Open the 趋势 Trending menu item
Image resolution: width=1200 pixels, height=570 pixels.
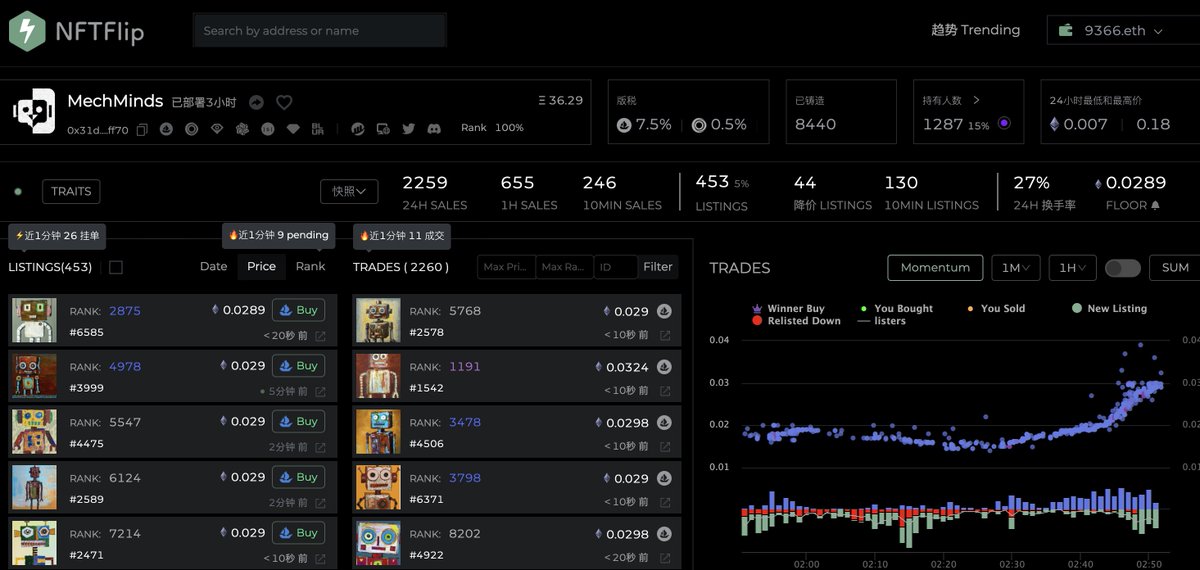tap(975, 30)
